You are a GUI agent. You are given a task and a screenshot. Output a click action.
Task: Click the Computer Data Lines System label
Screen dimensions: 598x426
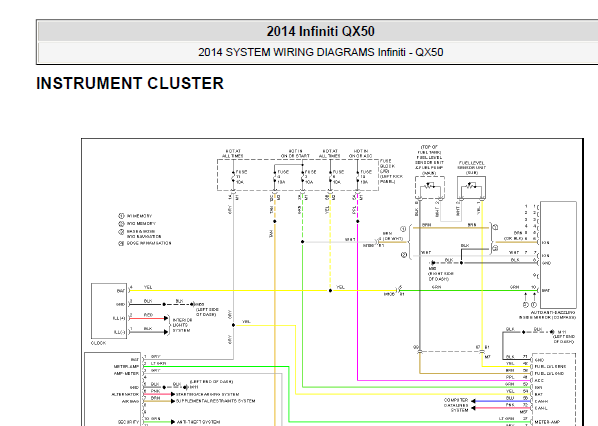point(456,405)
